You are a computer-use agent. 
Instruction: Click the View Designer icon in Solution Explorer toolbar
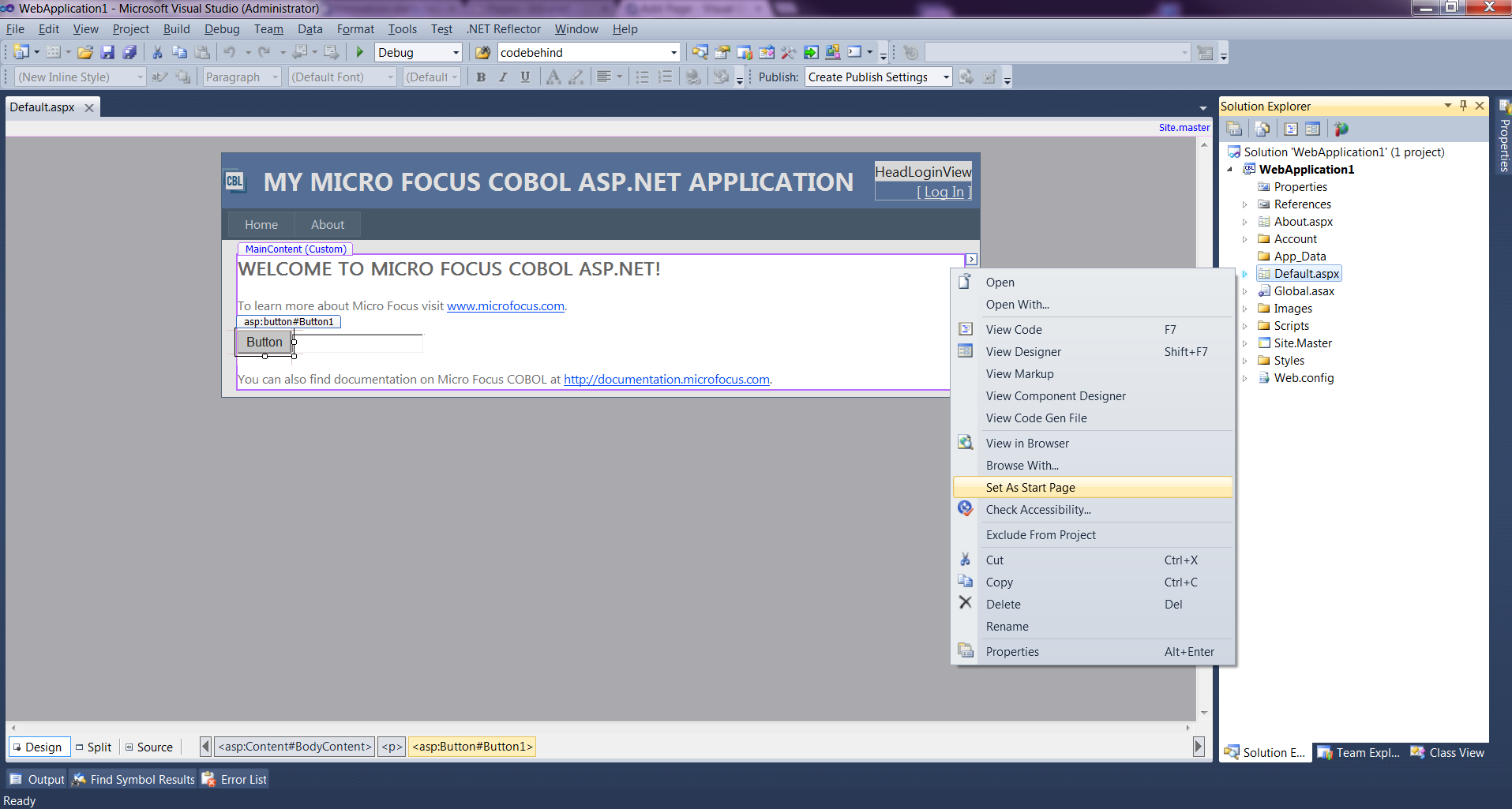(1312, 129)
